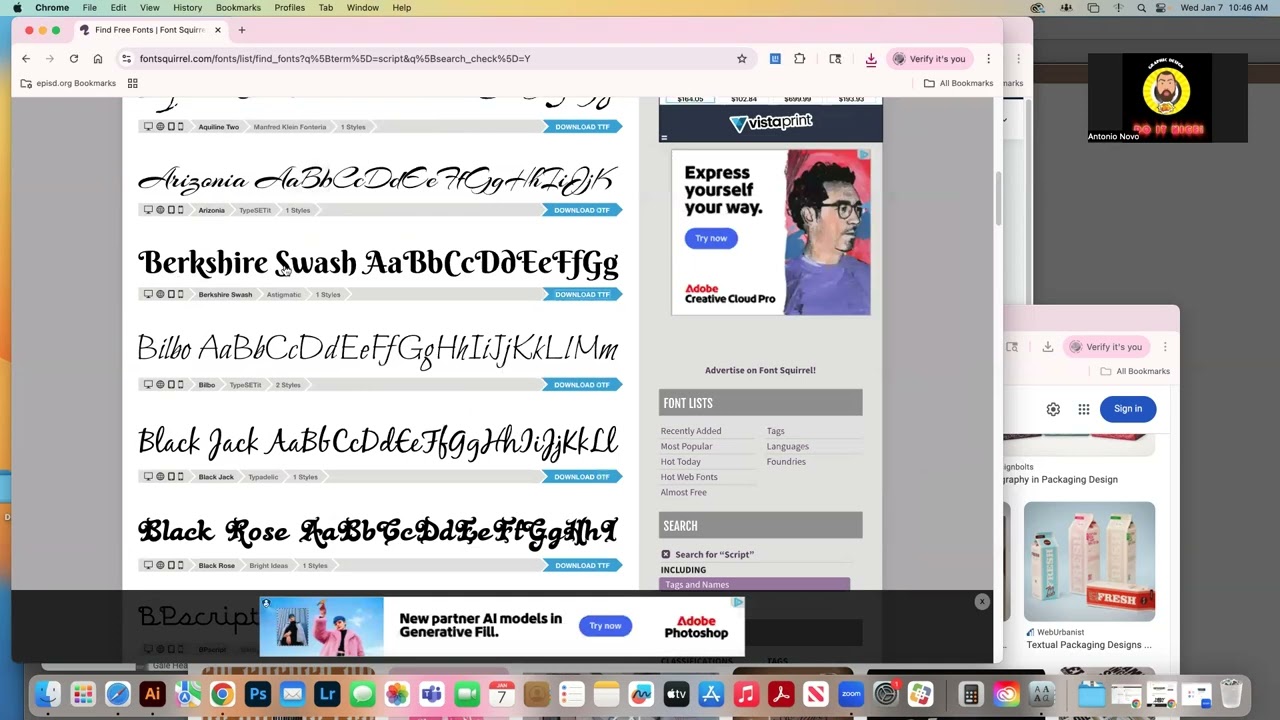Image resolution: width=1280 pixels, height=720 pixels.
Task: Click the Typadelic foundry link
Action: 263,477
